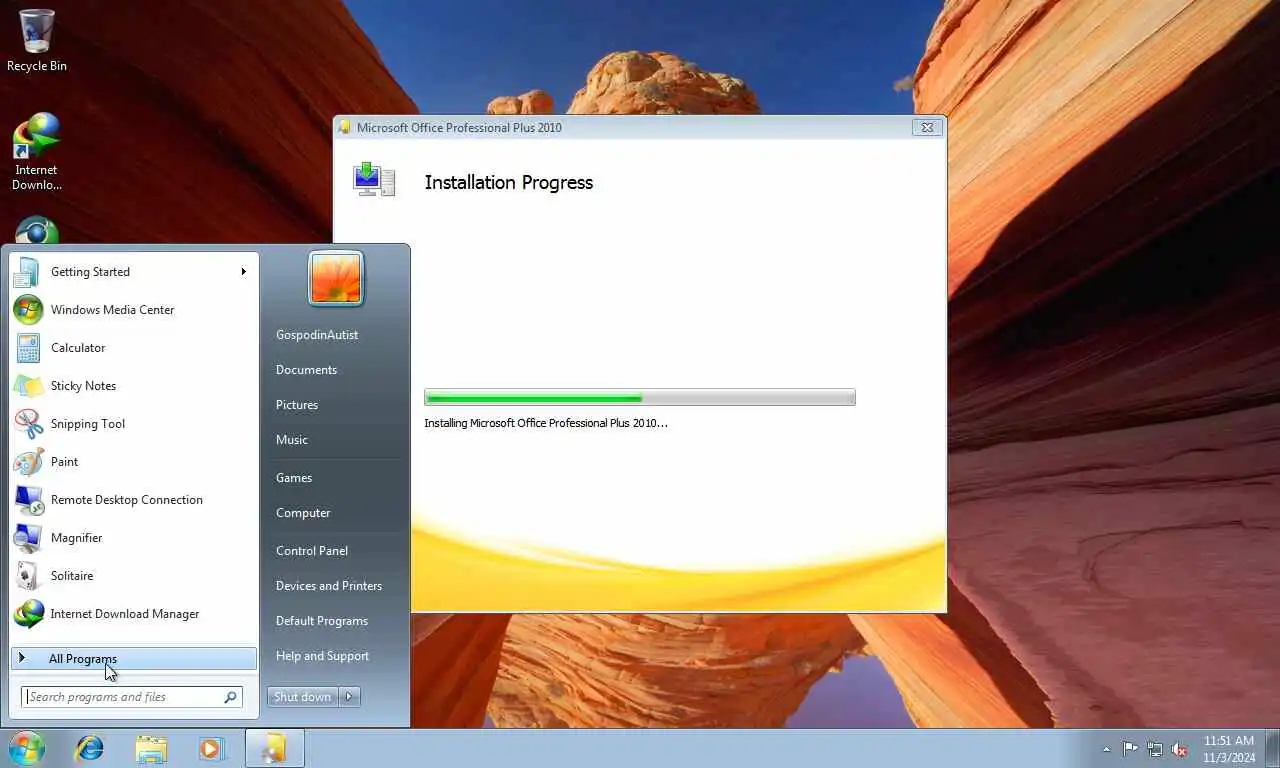The image size is (1280, 768).
Task: Open Internet Explorer from the taskbar
Action: point(90,748)
